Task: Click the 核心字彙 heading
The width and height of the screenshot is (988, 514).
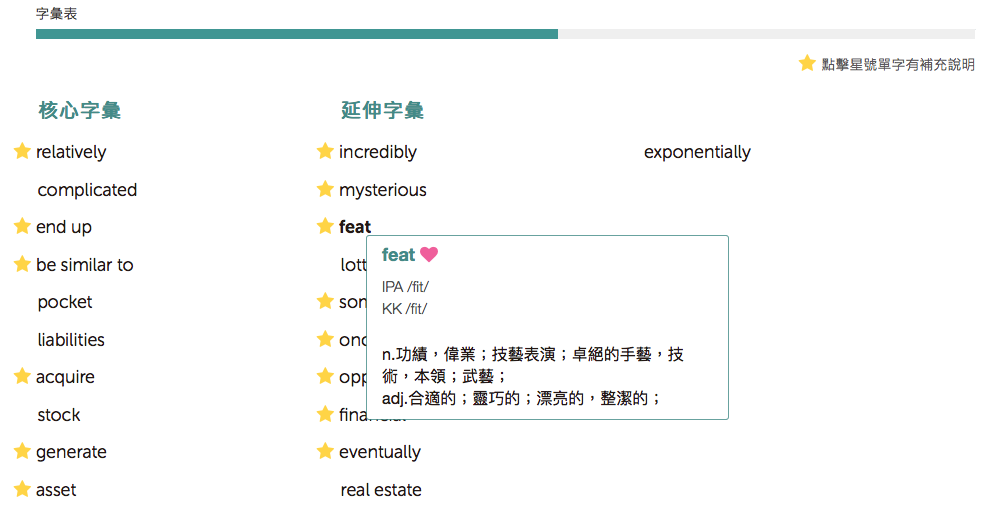Action: coord(80,110)
